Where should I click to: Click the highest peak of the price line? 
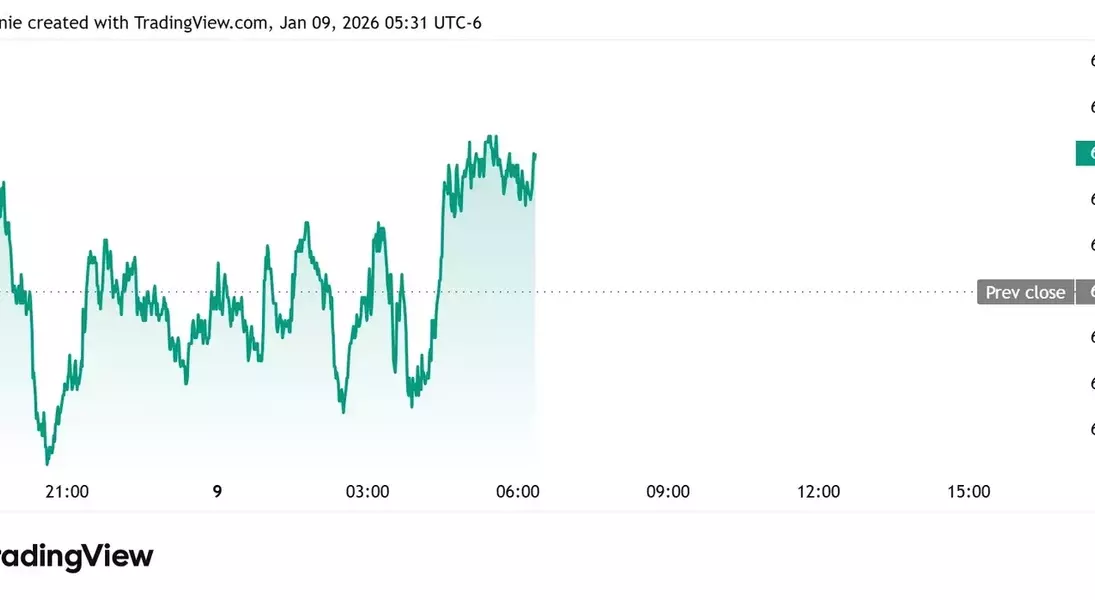pos(489,137)
